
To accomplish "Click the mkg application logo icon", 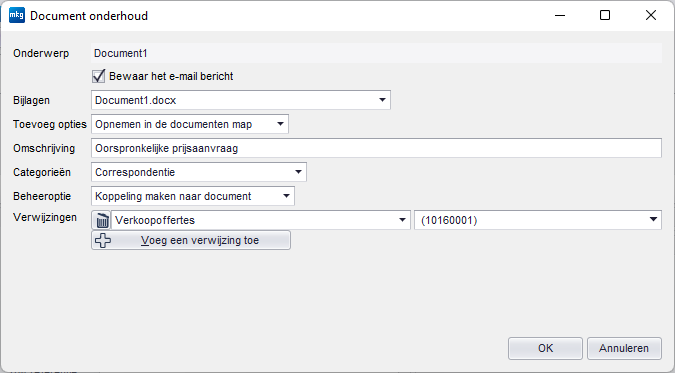I will pos(17,16).
